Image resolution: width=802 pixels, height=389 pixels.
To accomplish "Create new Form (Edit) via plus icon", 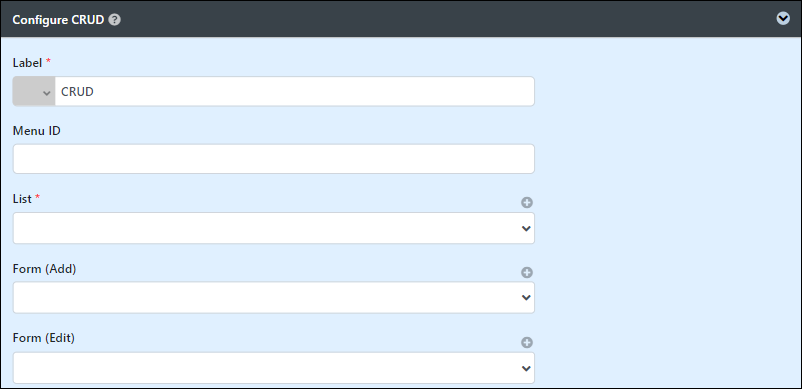I will tap(527, 342).
